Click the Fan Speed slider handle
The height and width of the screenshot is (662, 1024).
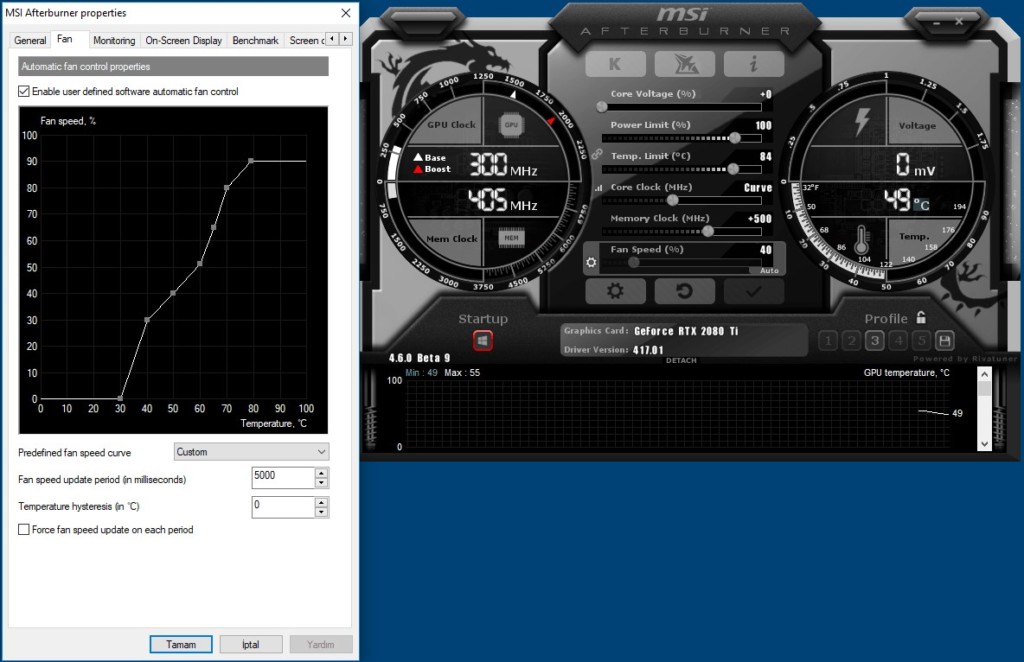click(633, 262)
